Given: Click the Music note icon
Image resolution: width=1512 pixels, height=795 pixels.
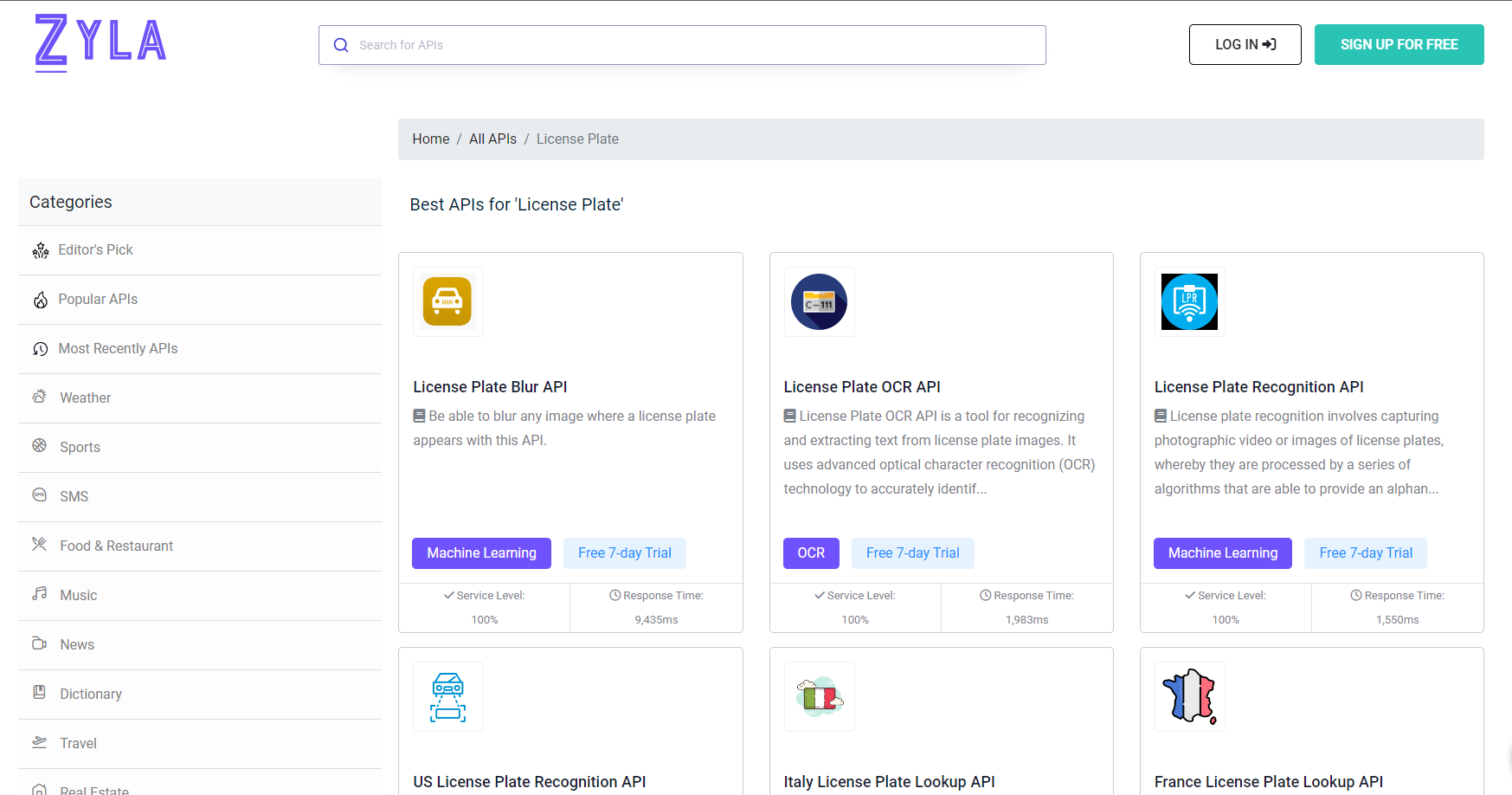Looking at the screenshot, I should tap(40, 593).
